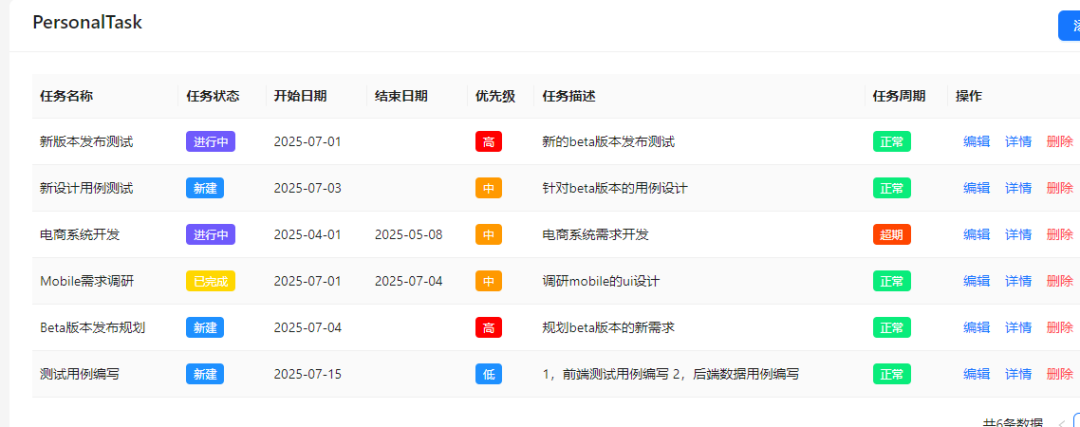Click the PersonalTask page title
The image size is (1080, 427).
(87, 22)
